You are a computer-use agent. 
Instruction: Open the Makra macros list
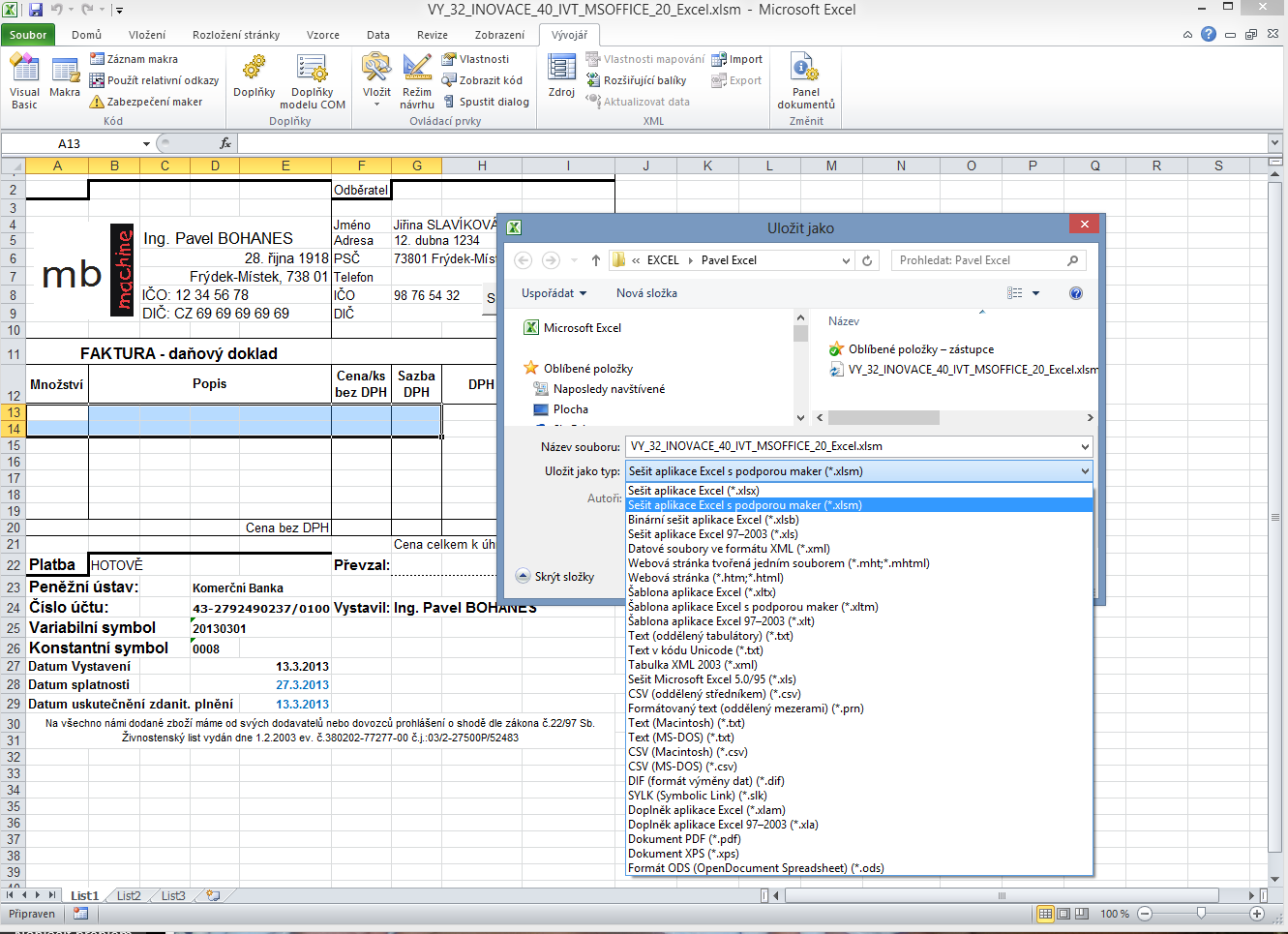[x=65, y=77]
